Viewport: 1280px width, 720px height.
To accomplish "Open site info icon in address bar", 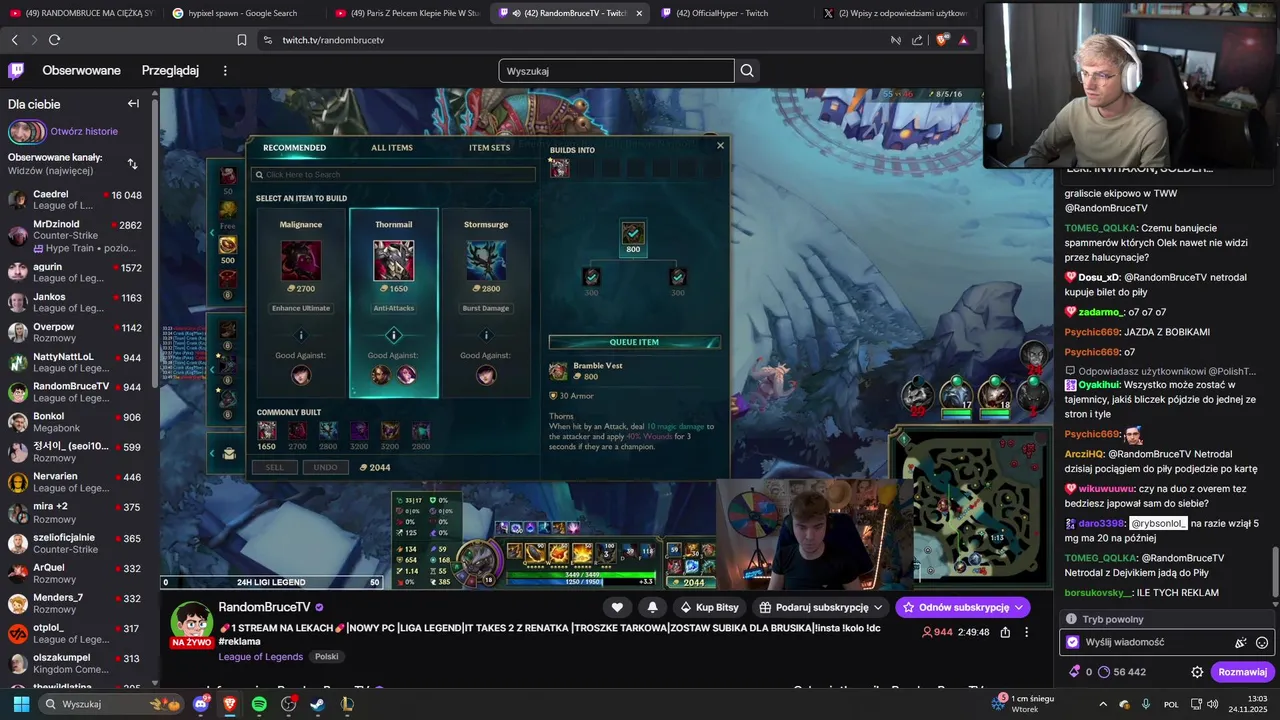I will tap(267, 40).
